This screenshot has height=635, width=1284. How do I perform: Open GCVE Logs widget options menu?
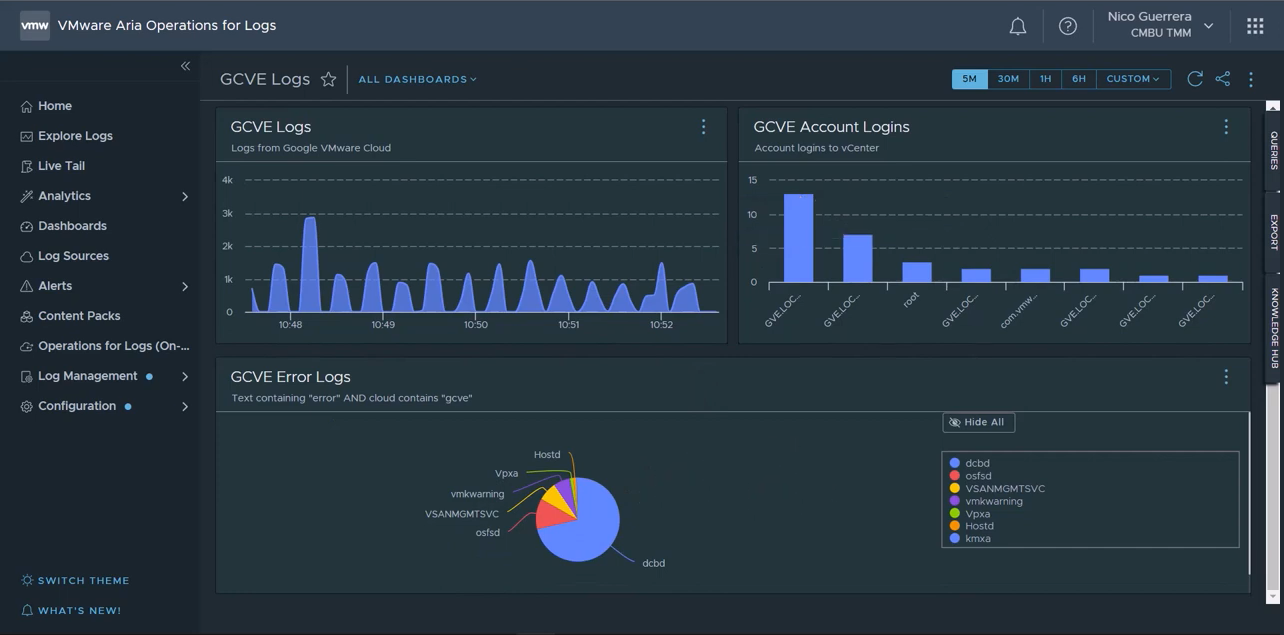coord(703,127)
